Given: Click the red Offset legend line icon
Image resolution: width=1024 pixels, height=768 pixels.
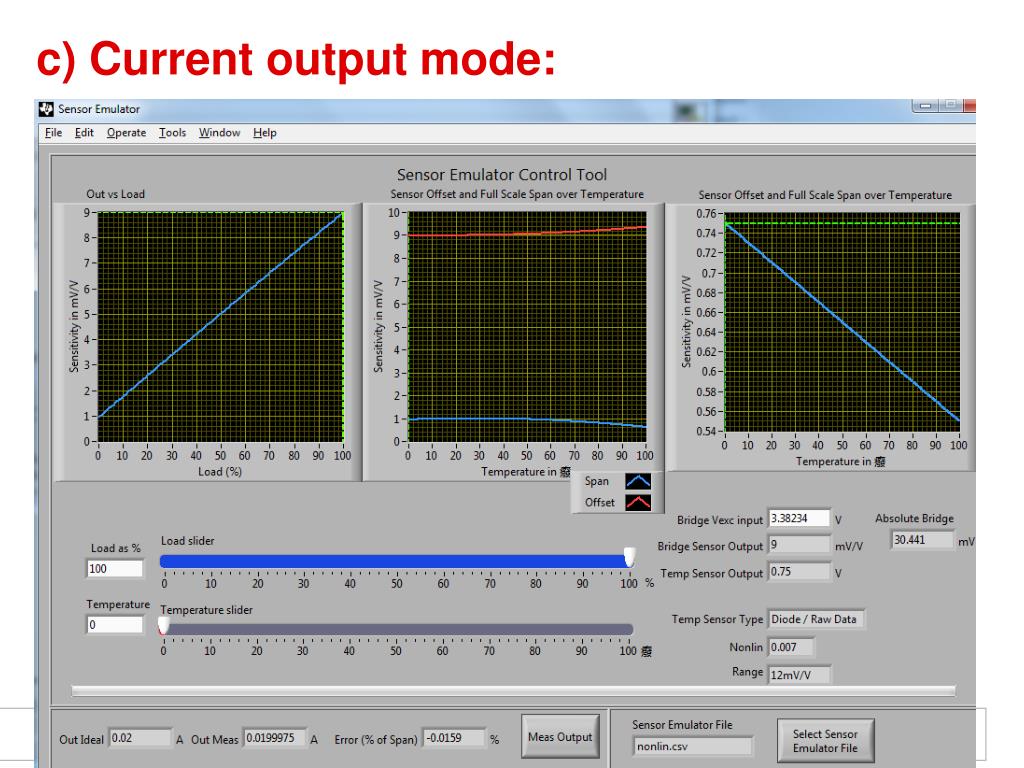Looking at the screenshot, I should [x=637, y=503].
